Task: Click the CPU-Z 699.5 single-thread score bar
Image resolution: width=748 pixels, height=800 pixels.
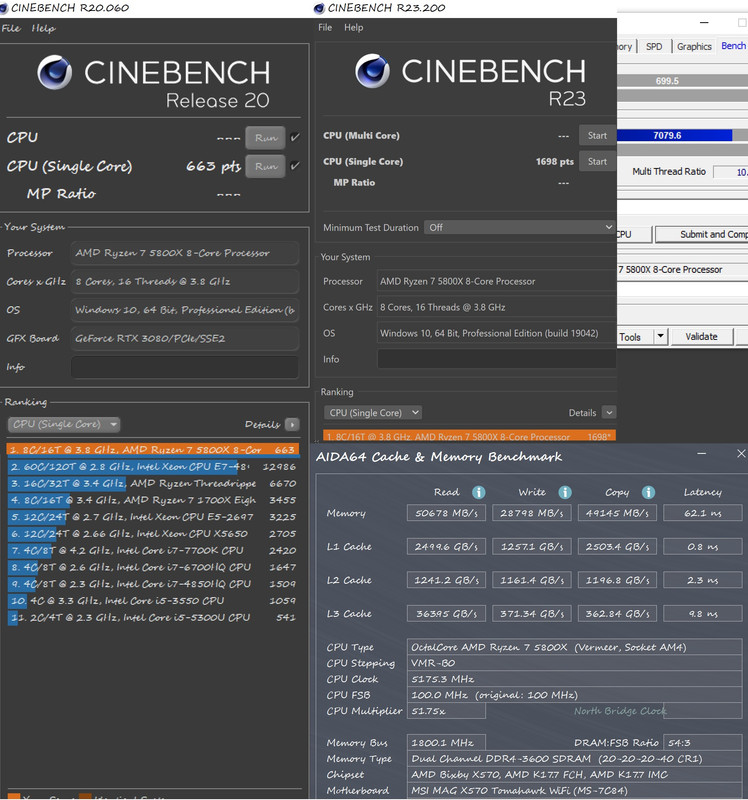Action: click(x=682, y=81)
